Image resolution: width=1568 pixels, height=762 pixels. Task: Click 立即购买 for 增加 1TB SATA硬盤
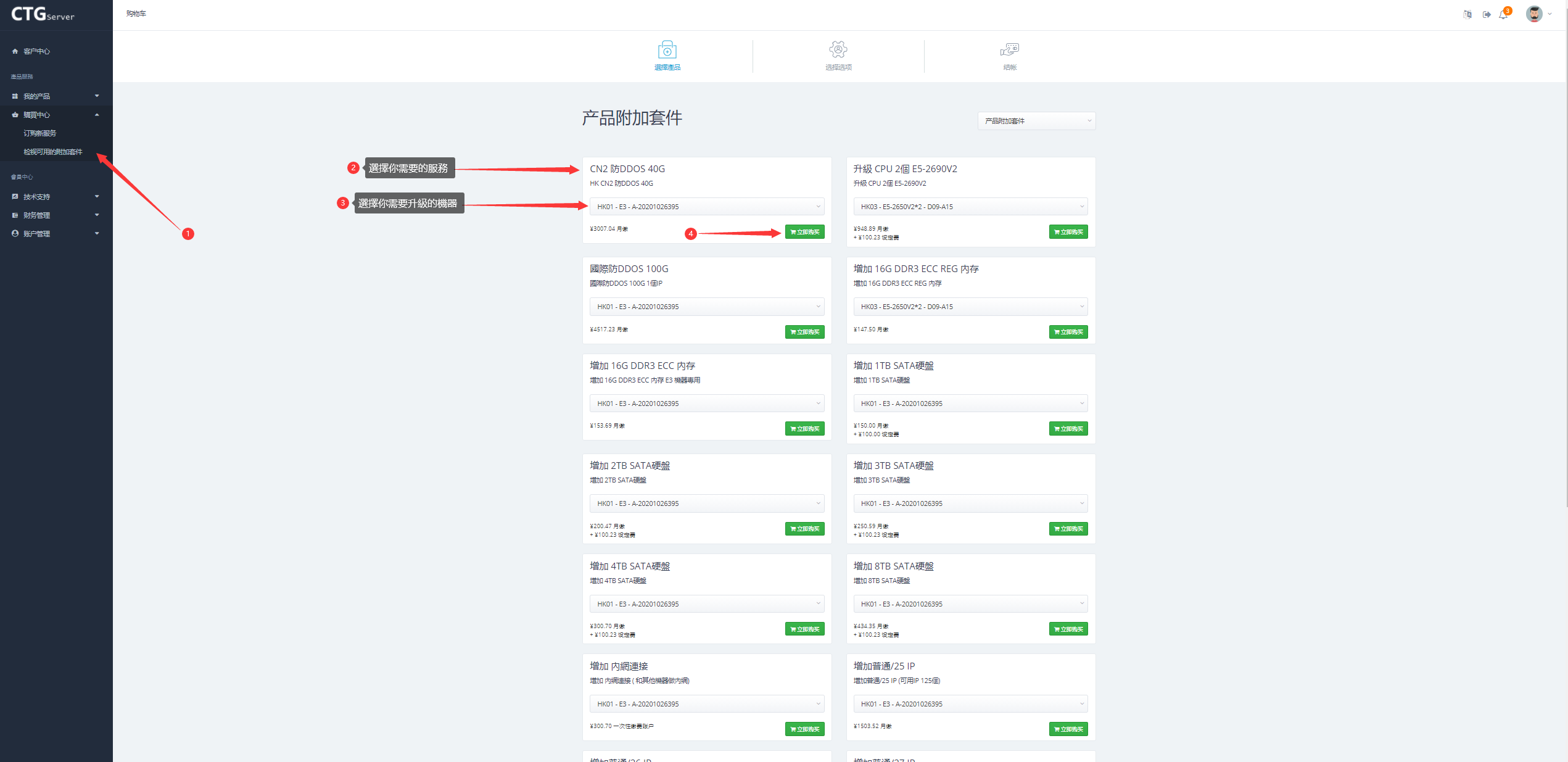(x=1068, y=429)
